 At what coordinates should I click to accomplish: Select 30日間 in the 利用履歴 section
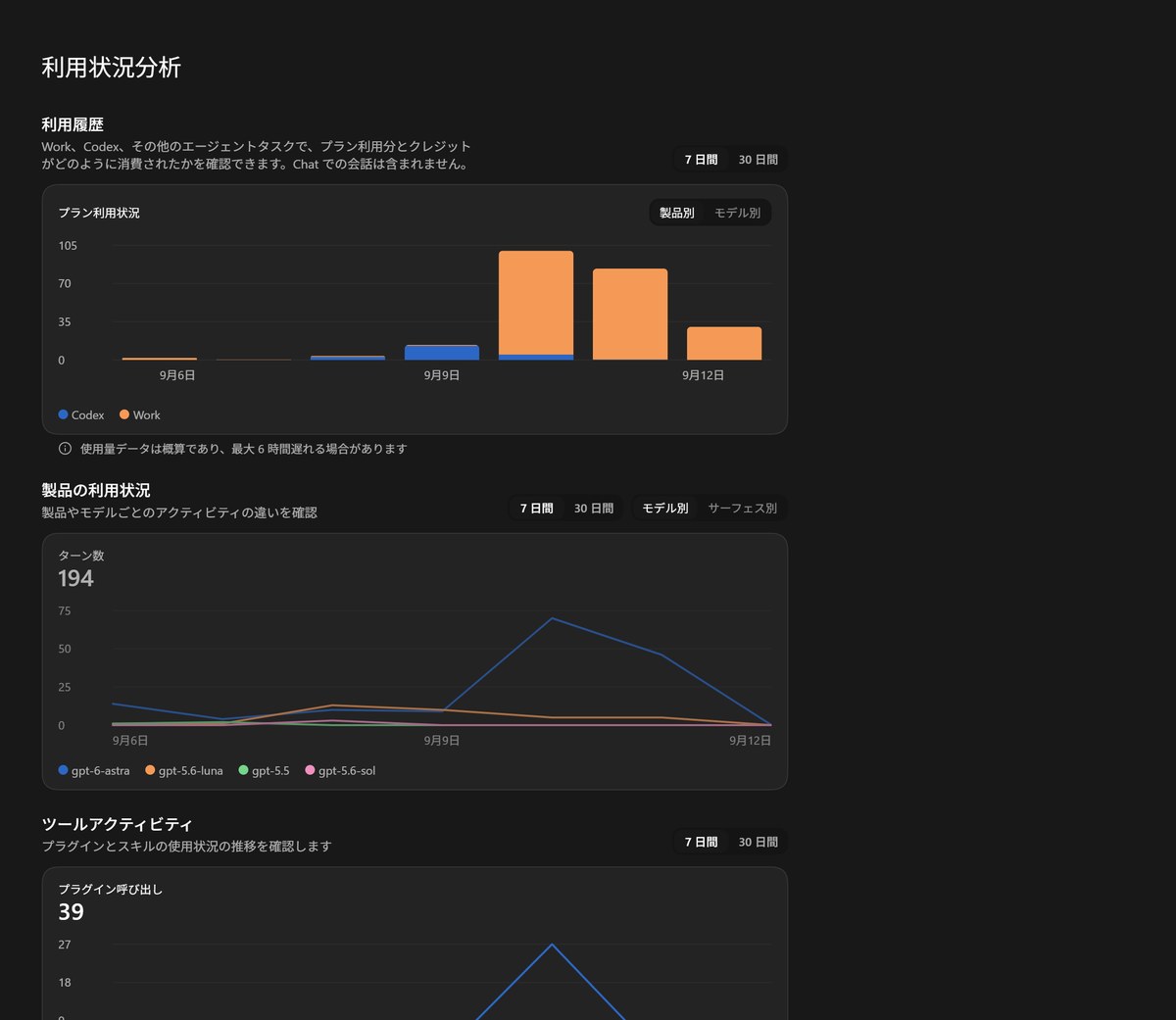(x=758, y=159)
